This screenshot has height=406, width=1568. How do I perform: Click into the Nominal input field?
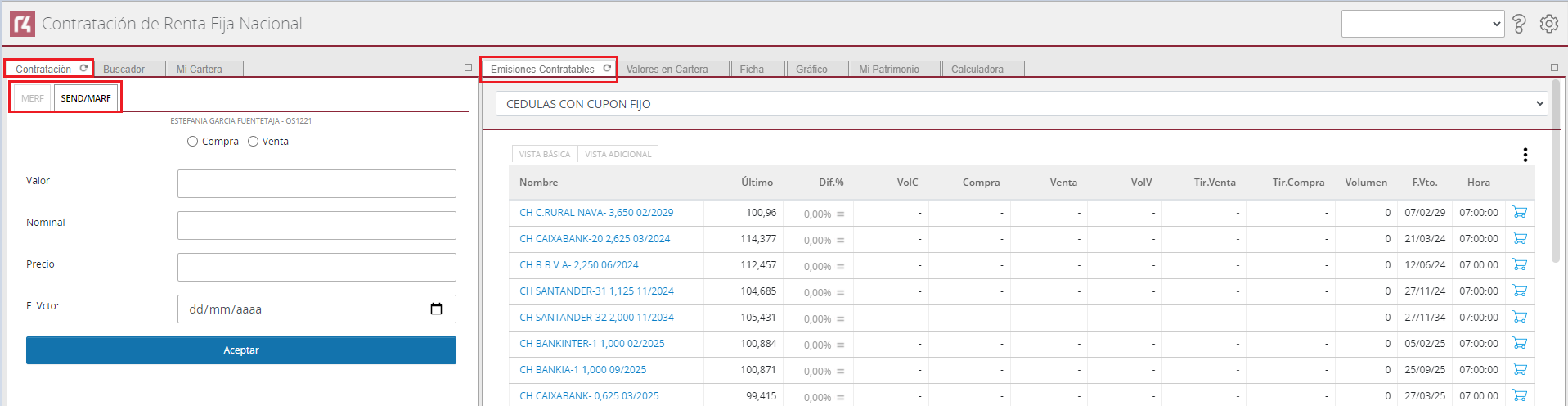pos(317,225)
